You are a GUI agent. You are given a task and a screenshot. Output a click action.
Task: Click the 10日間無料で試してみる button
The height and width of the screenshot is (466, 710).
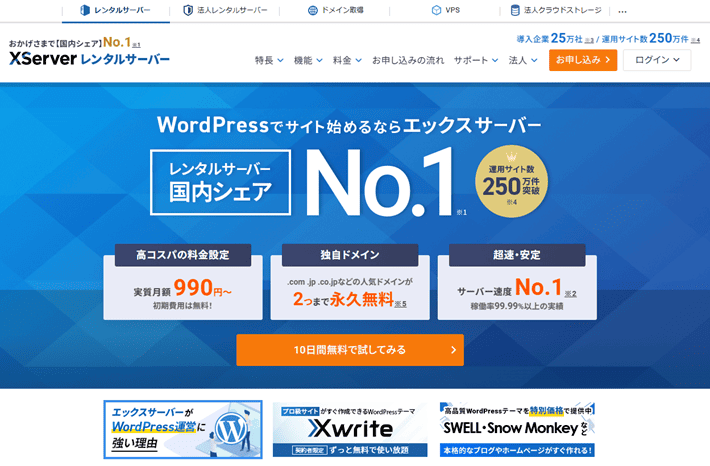pyautogui.click(x=350, y=350)
